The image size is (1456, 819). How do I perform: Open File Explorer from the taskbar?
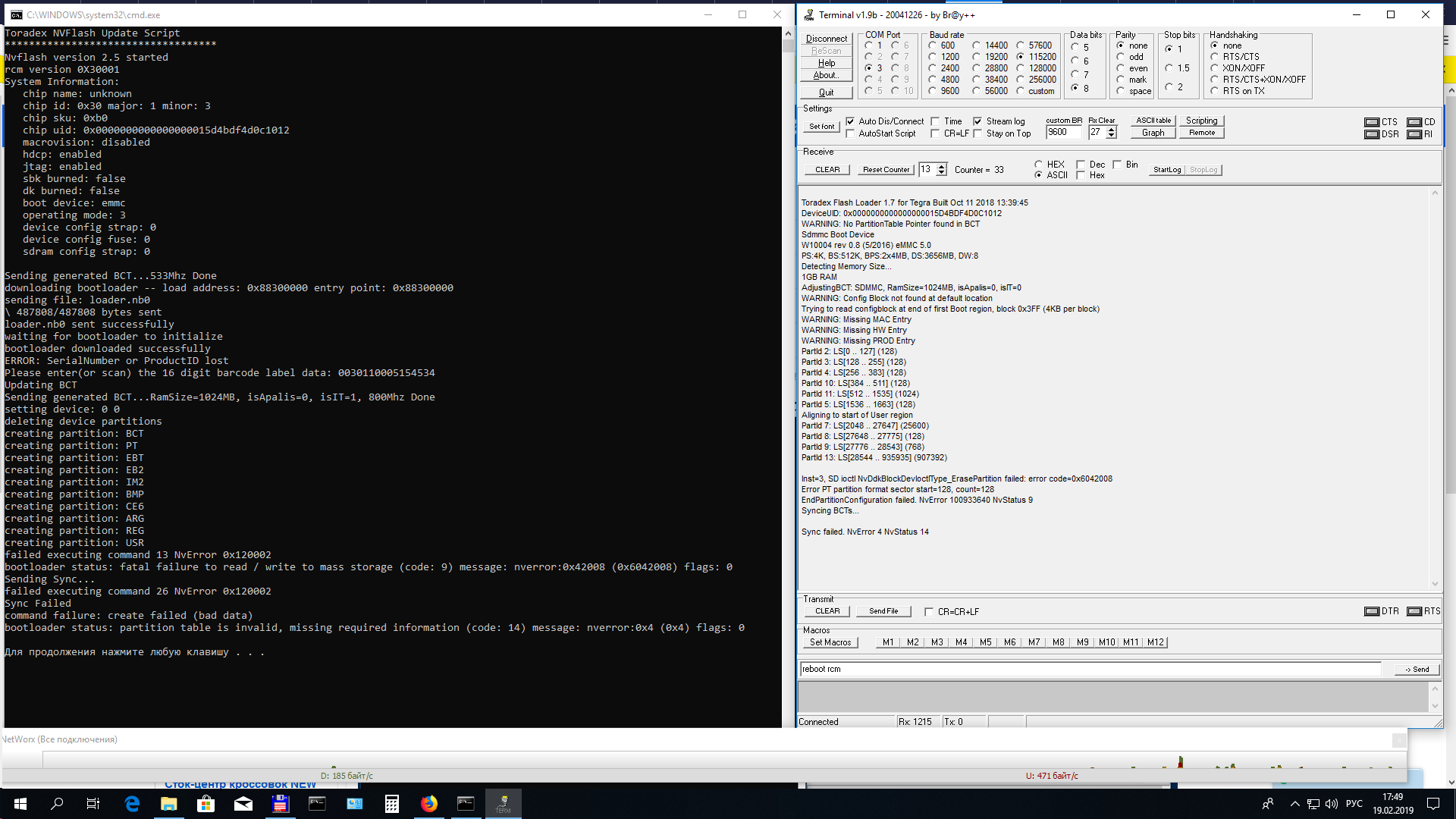point(168,804)
